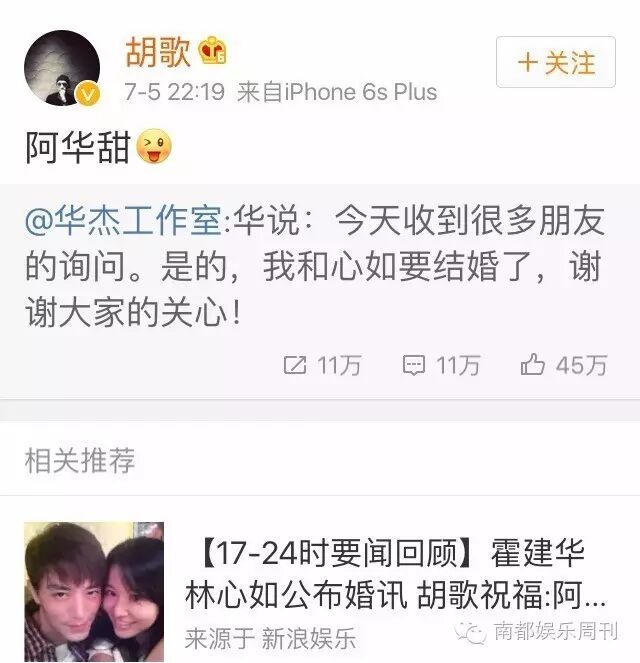Viewport: 640px width, 663px height.
Task: Tap the WeChat logo watermark icon
Action: tap(470, 633)
